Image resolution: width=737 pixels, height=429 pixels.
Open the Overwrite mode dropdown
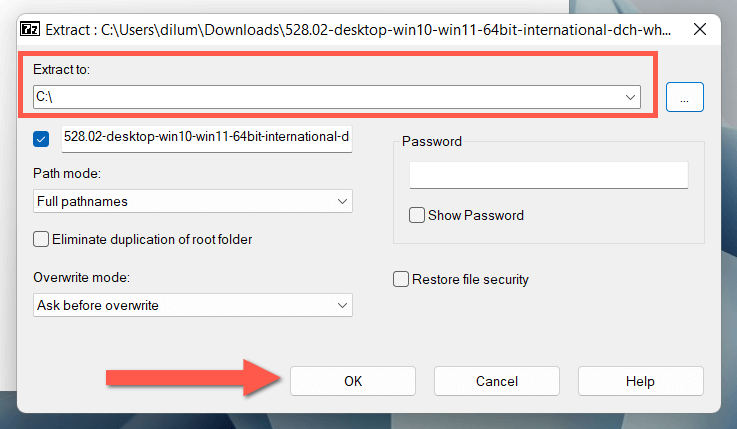pyautogui.click(x=192, y=304)
